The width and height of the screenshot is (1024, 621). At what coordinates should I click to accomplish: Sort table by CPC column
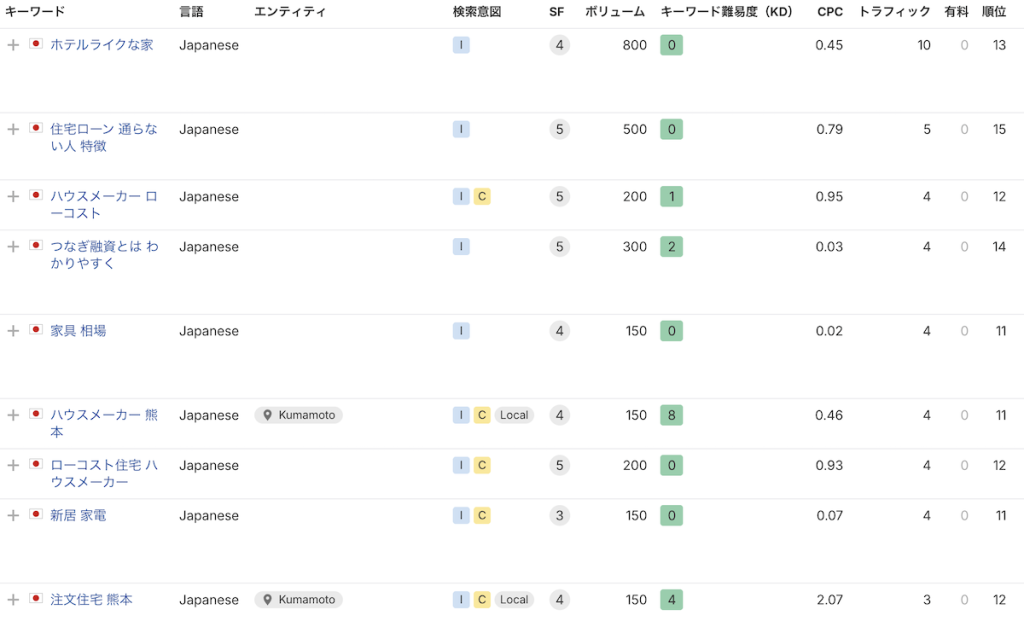tap(829, 12)
